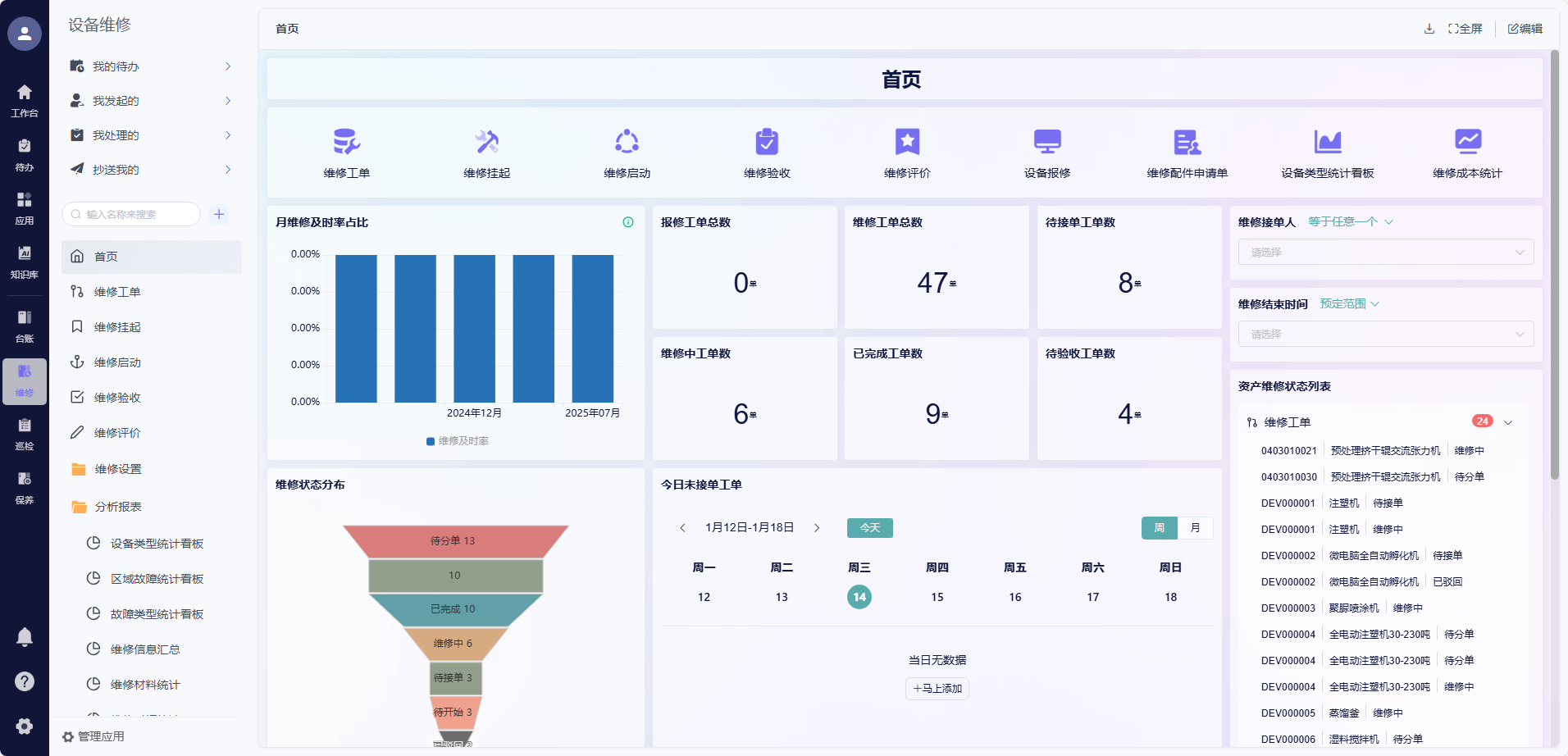1568x756 pixels.
Task: Open the 维修成本统计 chart icon
Action: (x=1467, y=143)
